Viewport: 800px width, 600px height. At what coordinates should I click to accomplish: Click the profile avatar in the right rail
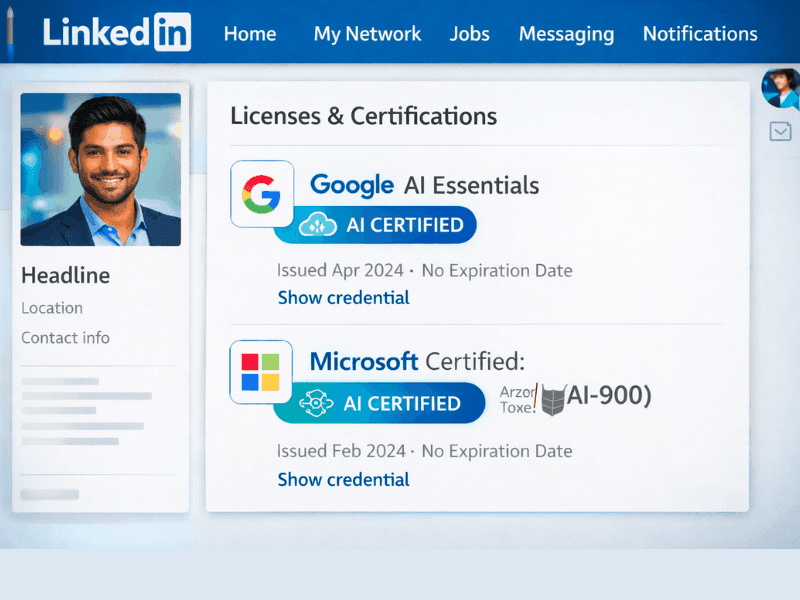tap(780, 88)
